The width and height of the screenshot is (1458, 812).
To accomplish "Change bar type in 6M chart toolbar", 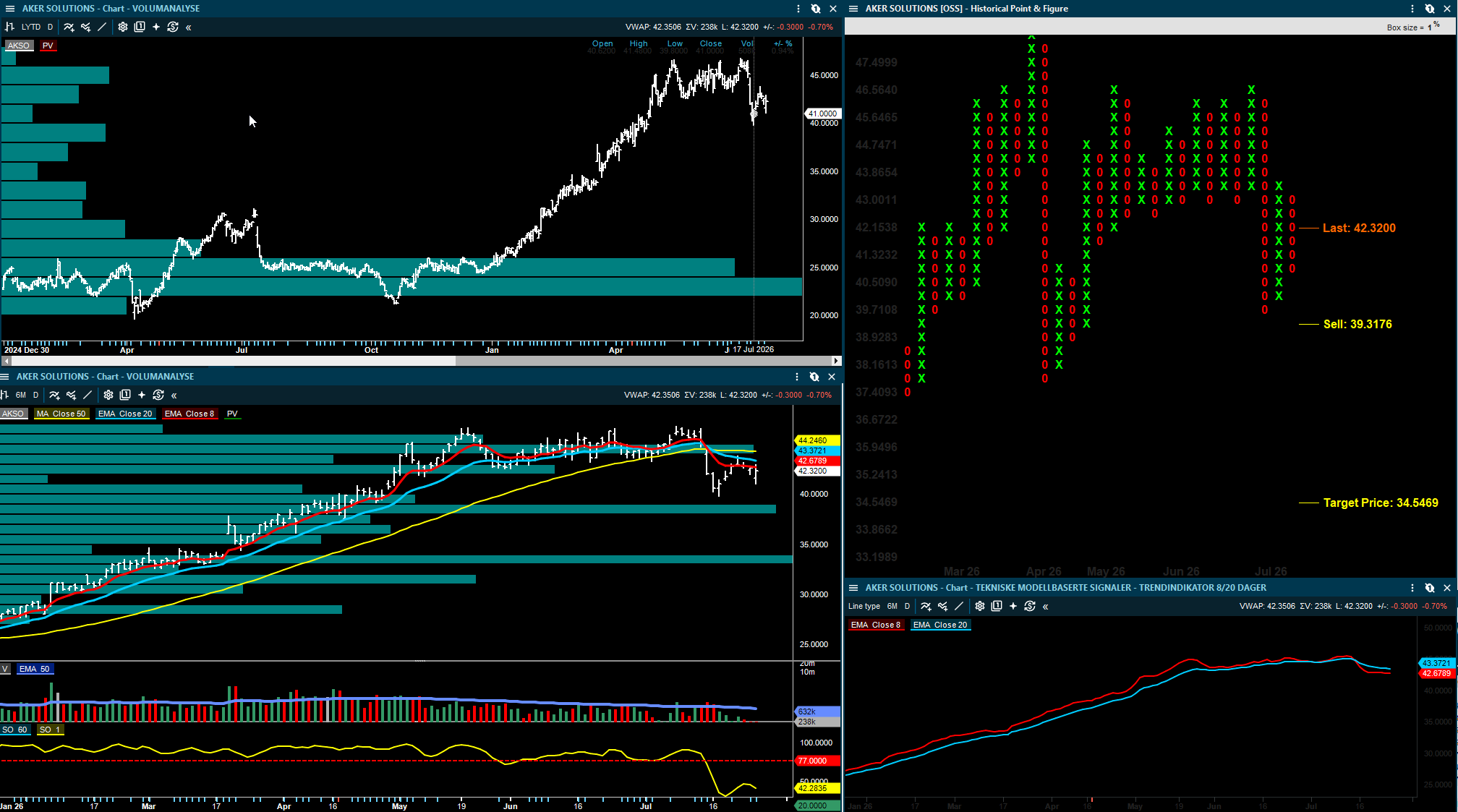I will pyautogui.click(x=4, y=395).
